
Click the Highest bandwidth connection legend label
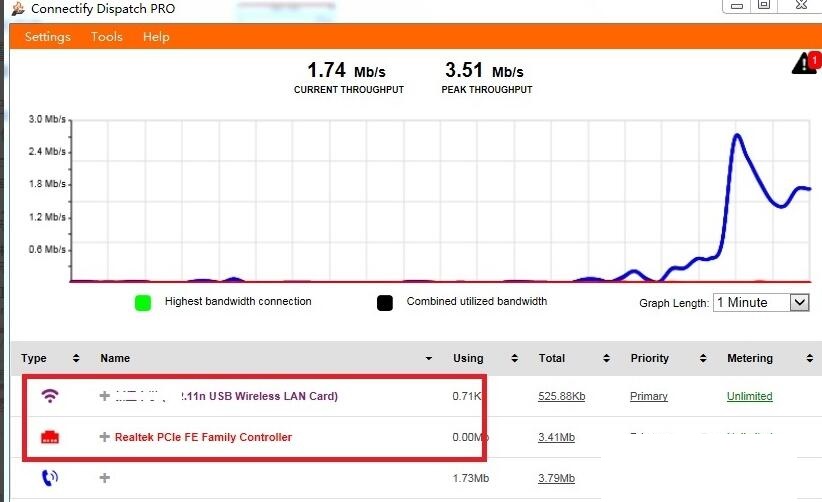click(x=238, y=301)
